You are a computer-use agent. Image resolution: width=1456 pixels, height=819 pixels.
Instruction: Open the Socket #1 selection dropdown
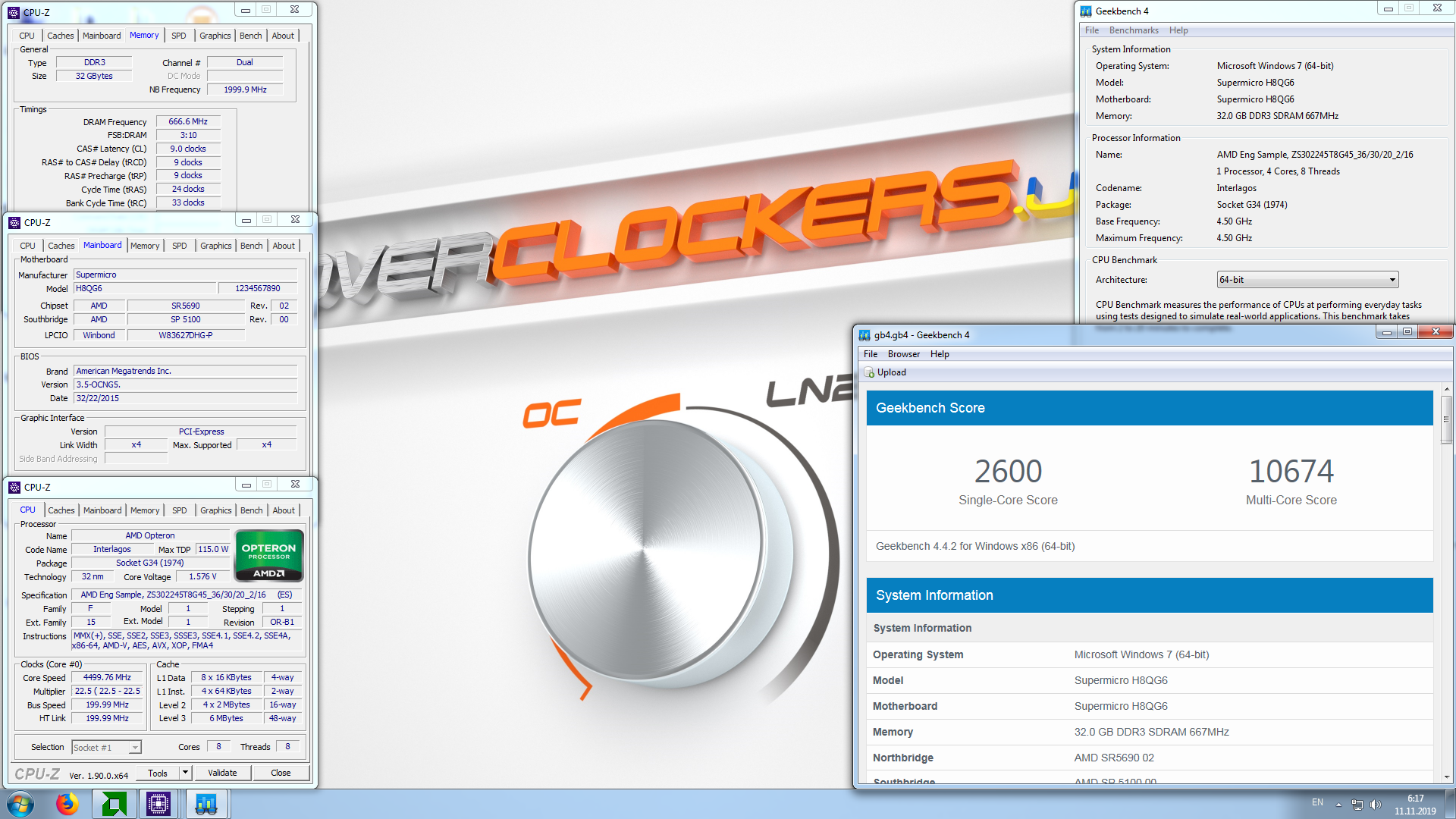(106, 748)
